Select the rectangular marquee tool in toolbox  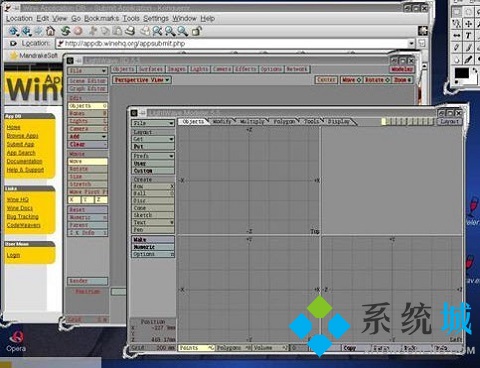click(457, 12)
